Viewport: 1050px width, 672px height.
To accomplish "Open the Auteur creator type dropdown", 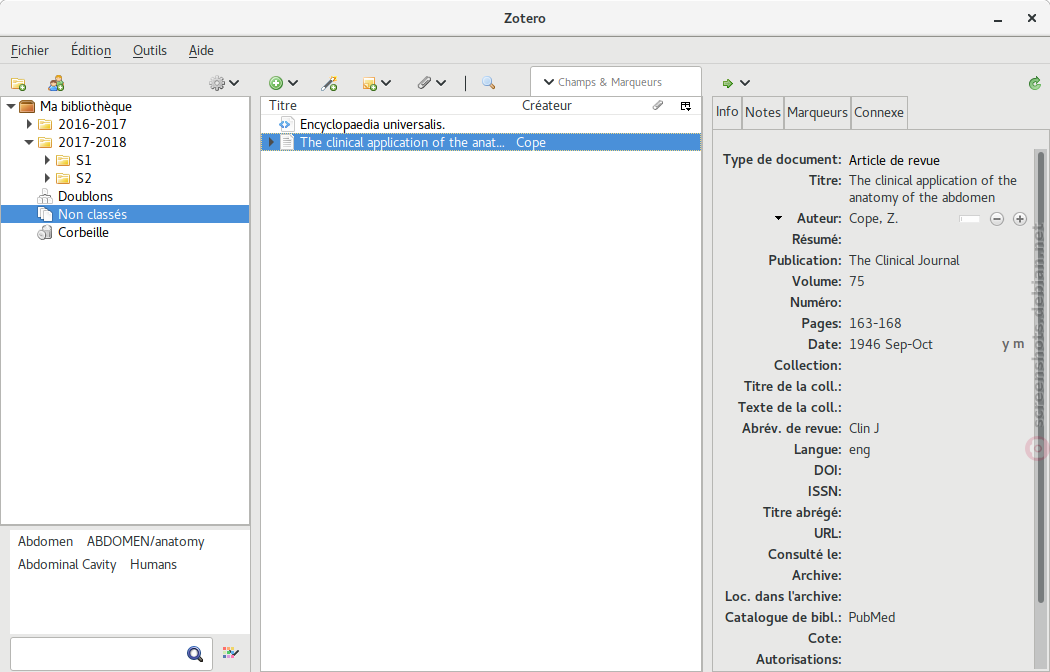I will coord(778,218).
